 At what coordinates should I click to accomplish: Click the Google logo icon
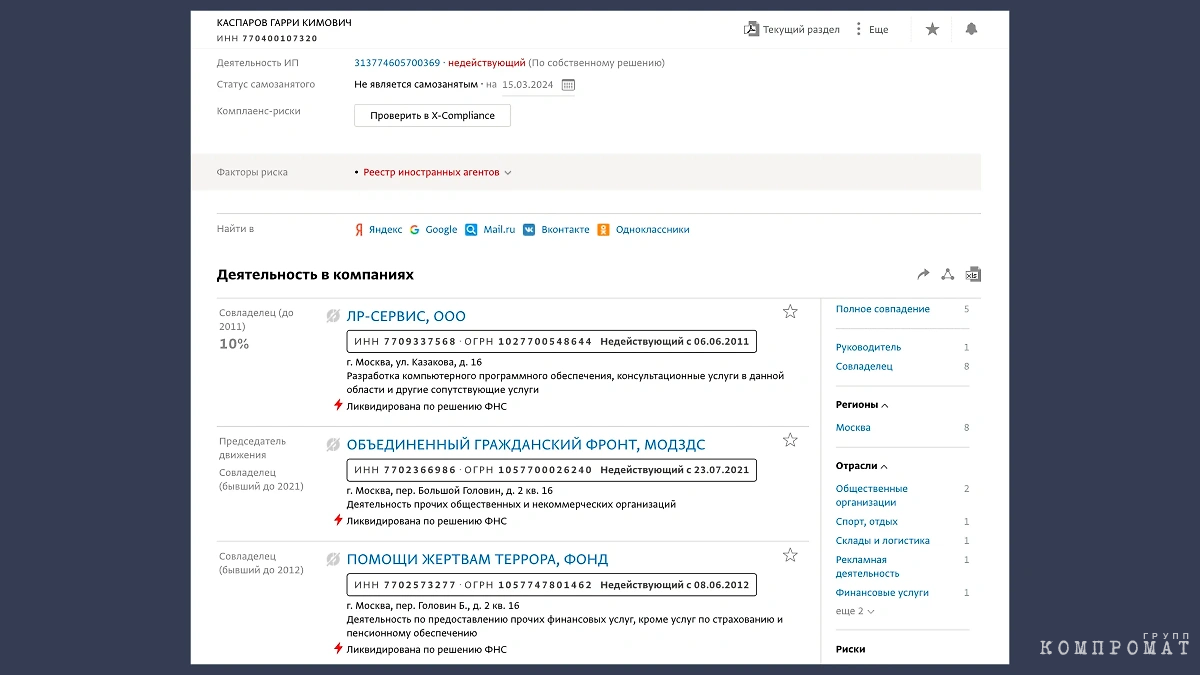(x=414, y=230)
